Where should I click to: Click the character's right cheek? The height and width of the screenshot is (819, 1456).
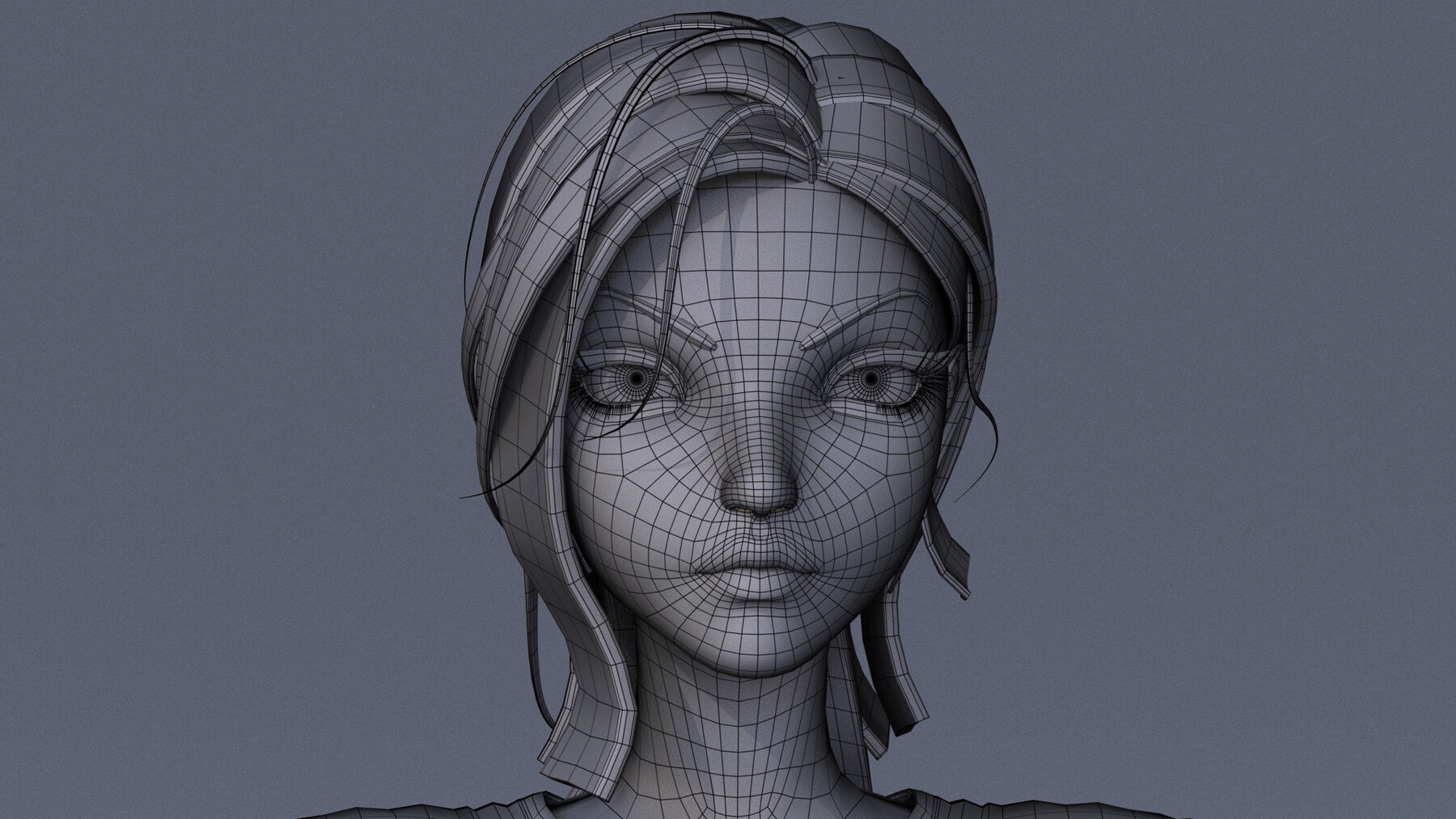pyautogui.click(x=647, y=501)
